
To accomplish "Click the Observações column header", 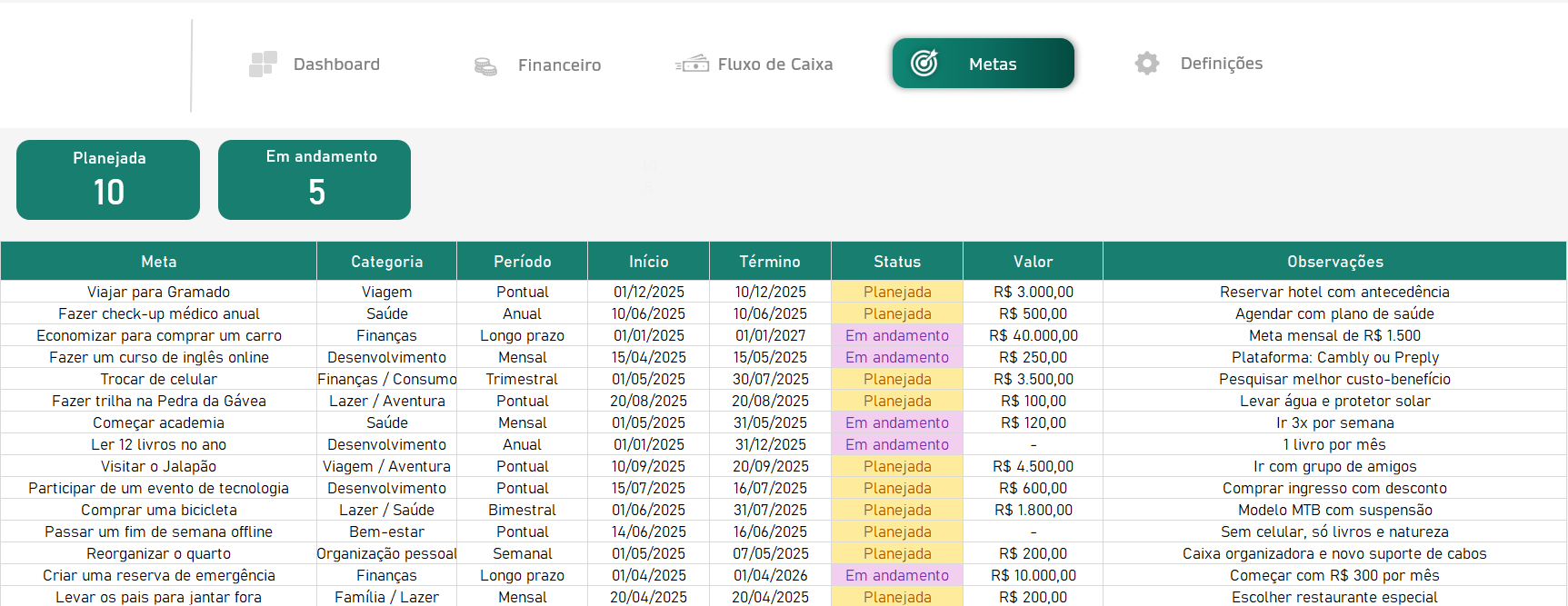I will [1334, 262].
